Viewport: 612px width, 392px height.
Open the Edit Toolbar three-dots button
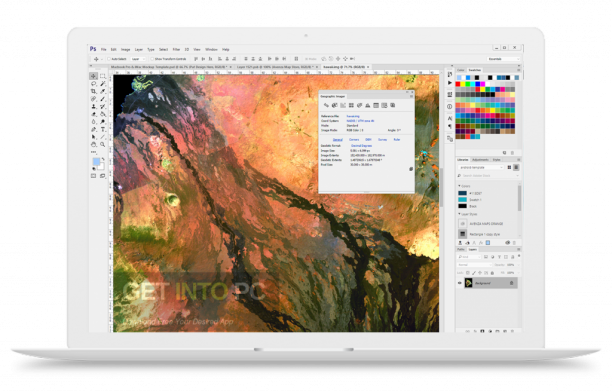point(93,151)
